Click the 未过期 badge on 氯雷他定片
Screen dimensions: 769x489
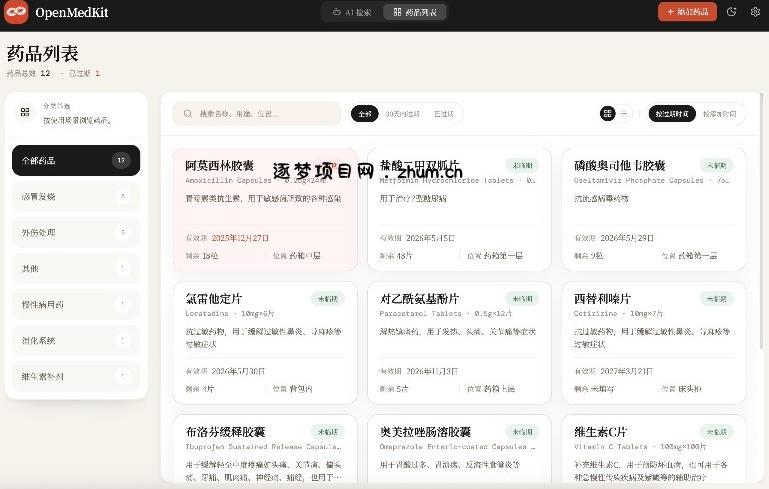click(x=328, y=299)
